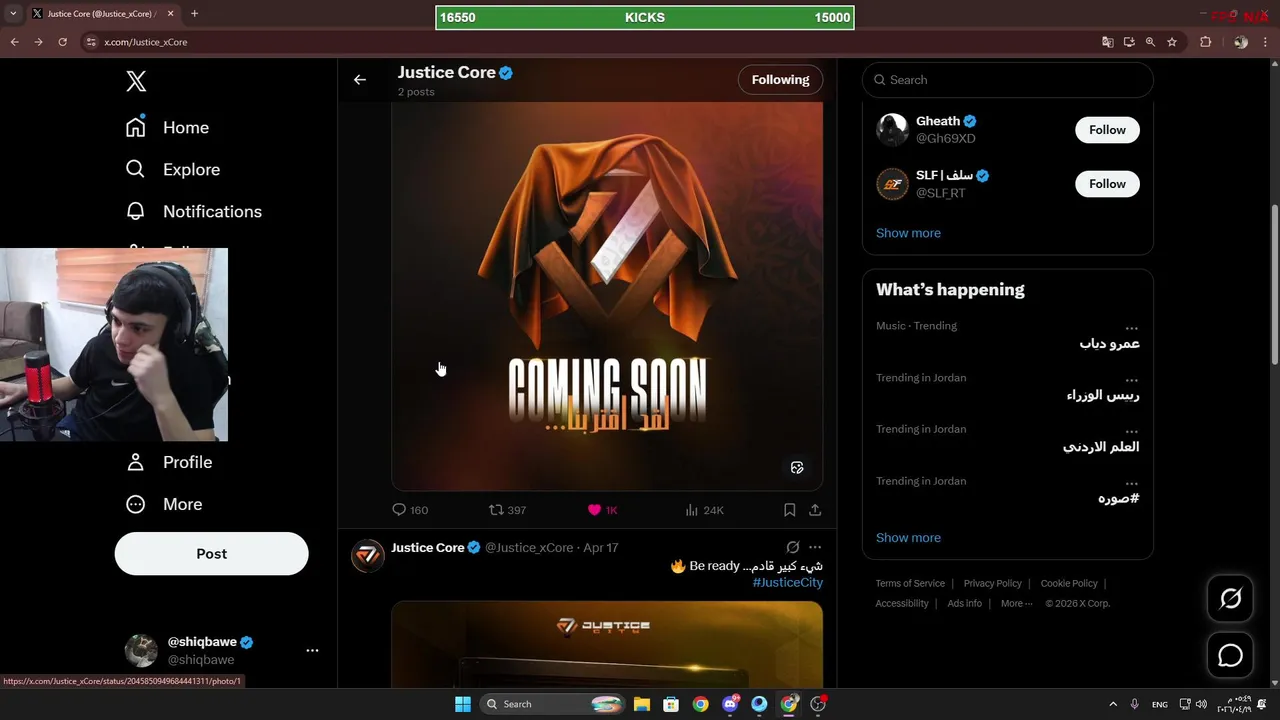This screenshot has height=720, width=1280.
Task: Open image edit icon on Coming Soon photo
Action: click(797, 467)
